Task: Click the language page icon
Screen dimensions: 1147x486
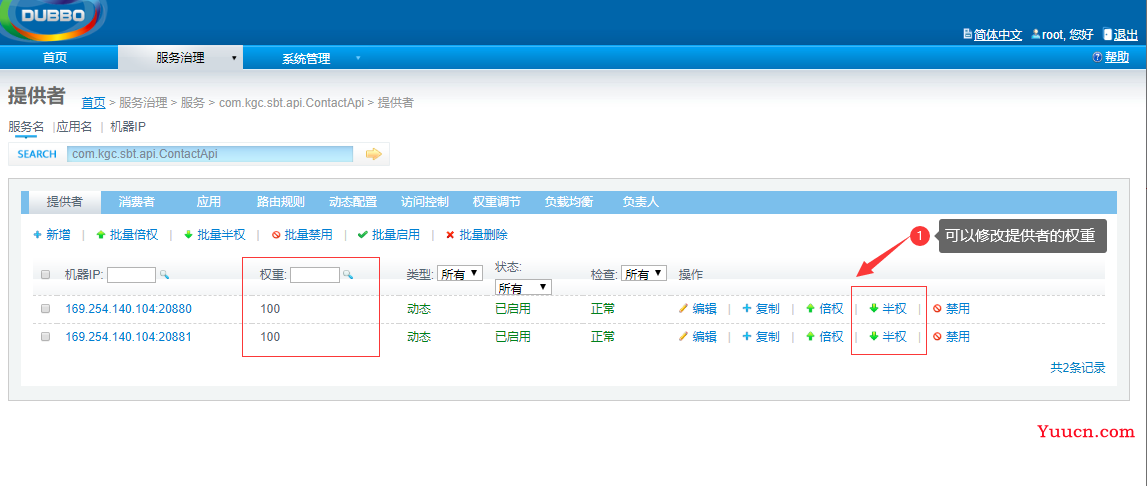Action: tap(969, 34)
